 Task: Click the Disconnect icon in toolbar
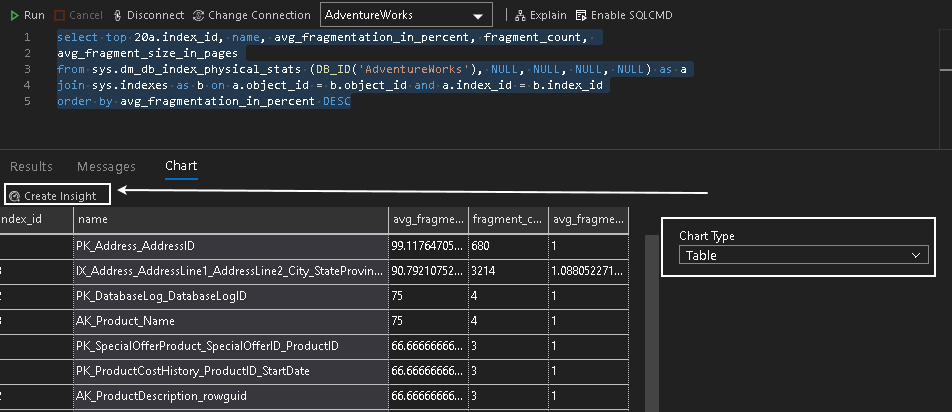[120, 15]
